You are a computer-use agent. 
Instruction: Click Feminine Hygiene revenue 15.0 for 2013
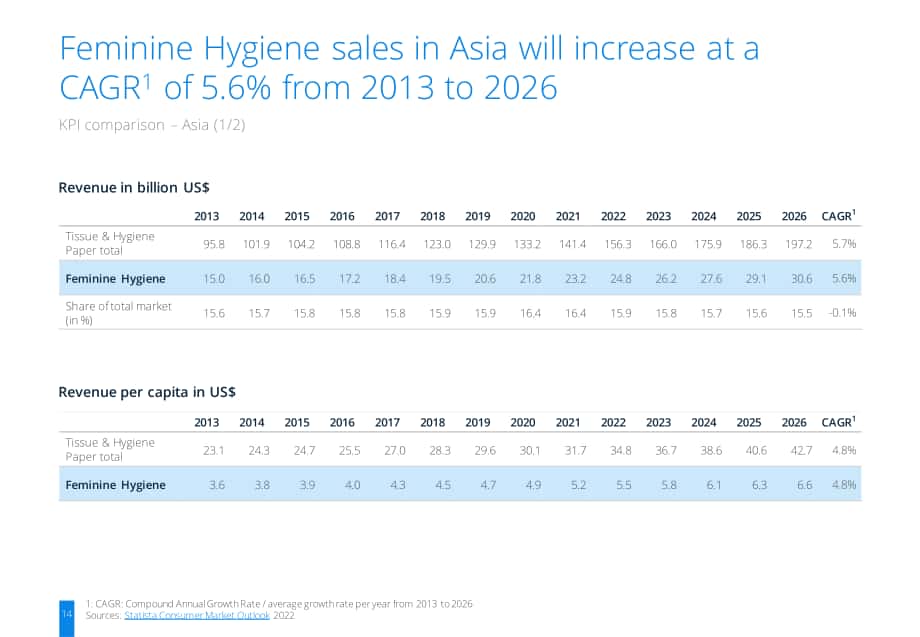(x=214, y=279)
